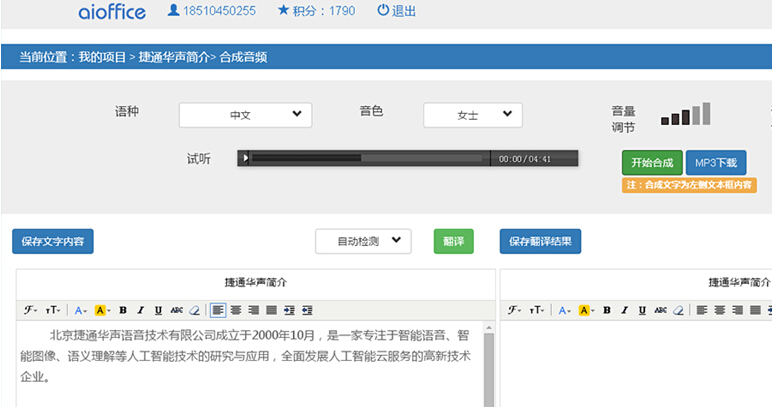
Task: Apply strikethrough in left editor toolbar
Action: [x=176, y=310]
